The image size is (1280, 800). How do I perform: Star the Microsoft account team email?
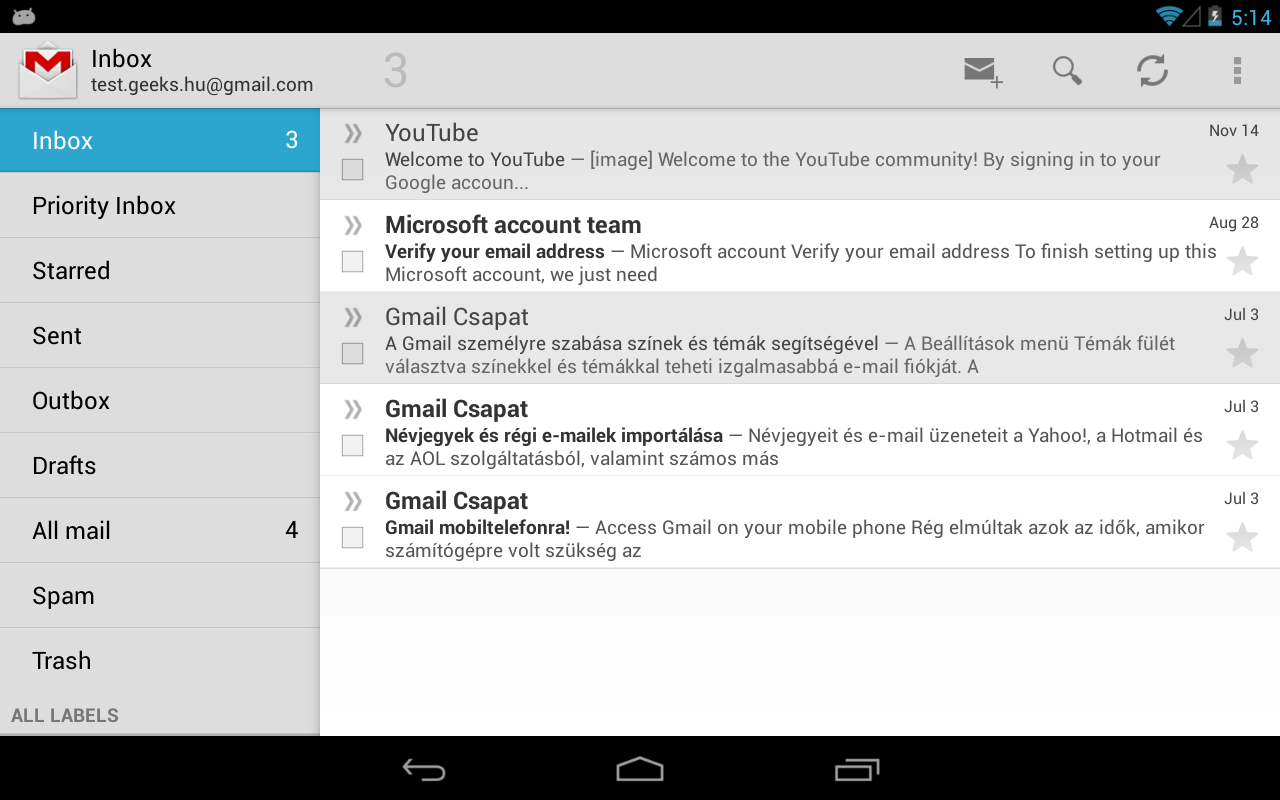tap(1242, 261)
